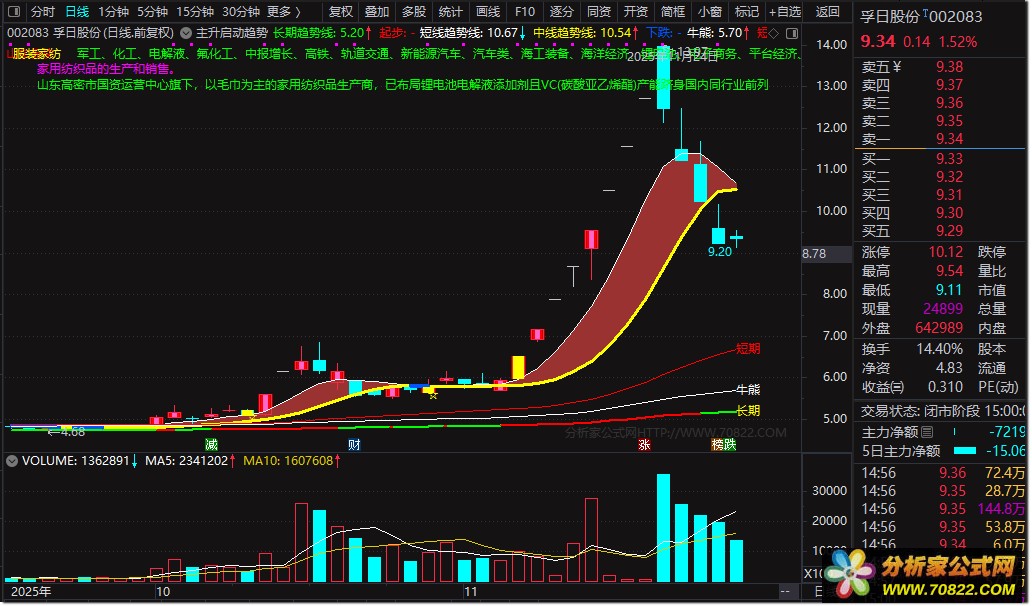Image resolution: width=1032 pixels, height=606 pixels.
Task: Click the tallest cyan volume bar
Action: pyautogui.click(x=663, y=528)
